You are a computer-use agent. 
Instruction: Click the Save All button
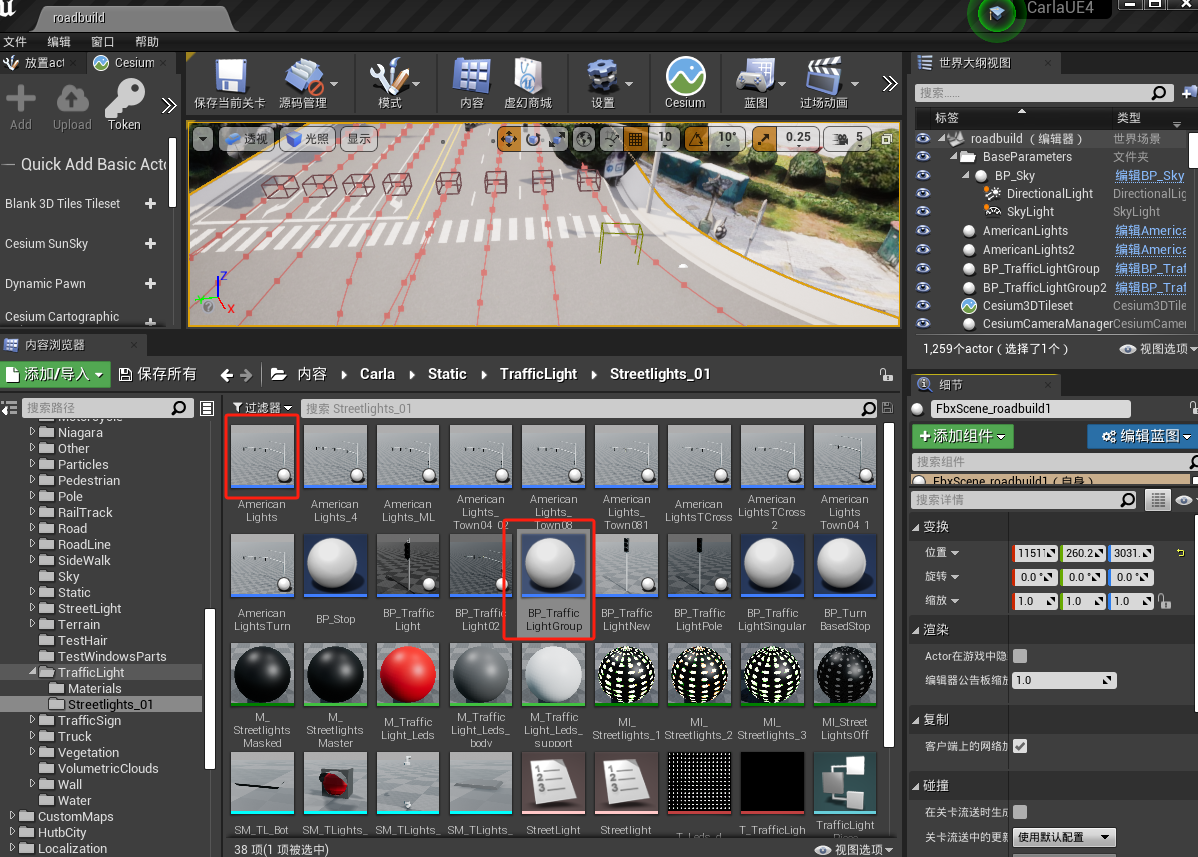[x=157, y=374]
